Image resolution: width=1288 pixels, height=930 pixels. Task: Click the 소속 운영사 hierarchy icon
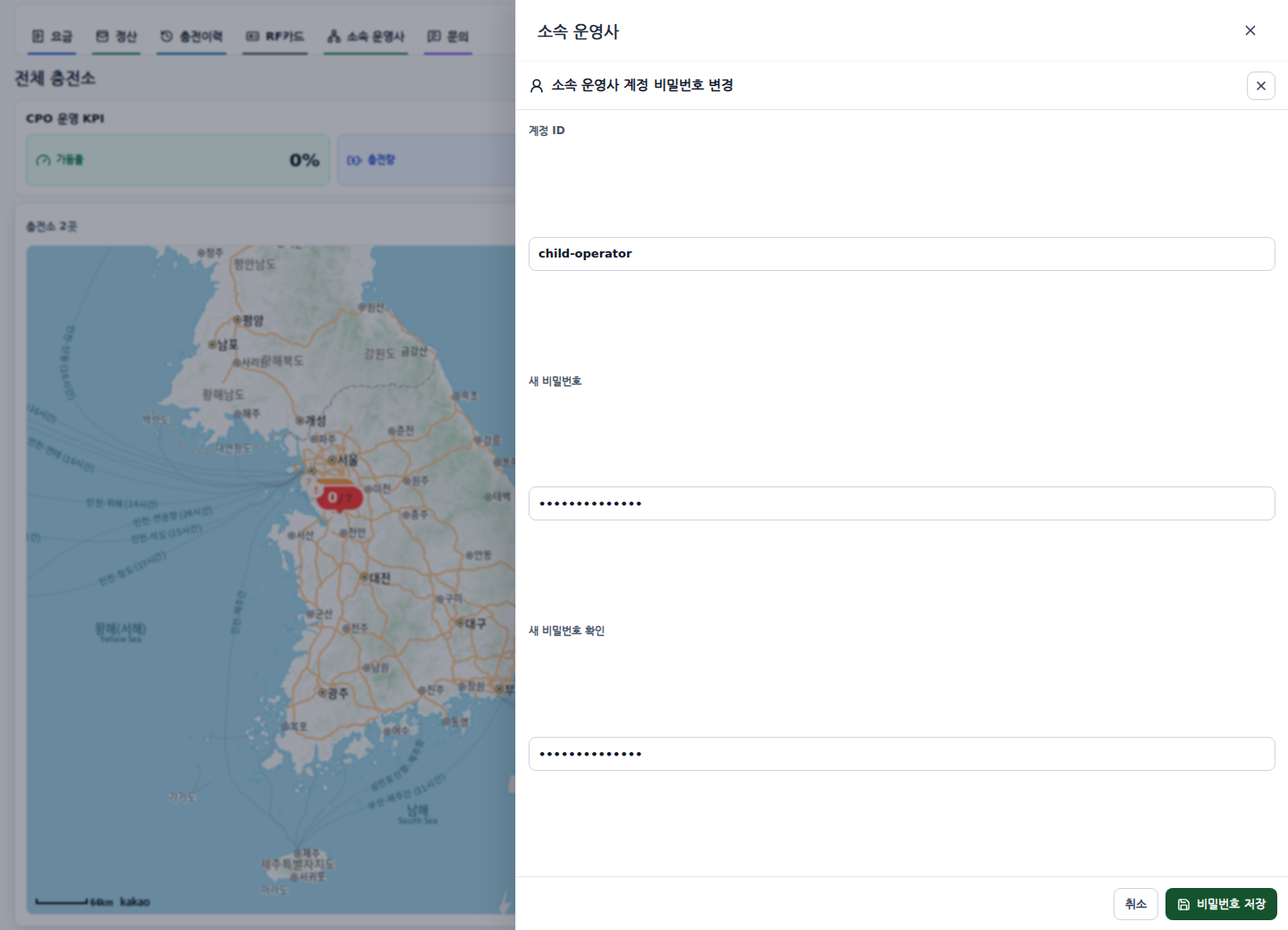[x=334, y=37]
